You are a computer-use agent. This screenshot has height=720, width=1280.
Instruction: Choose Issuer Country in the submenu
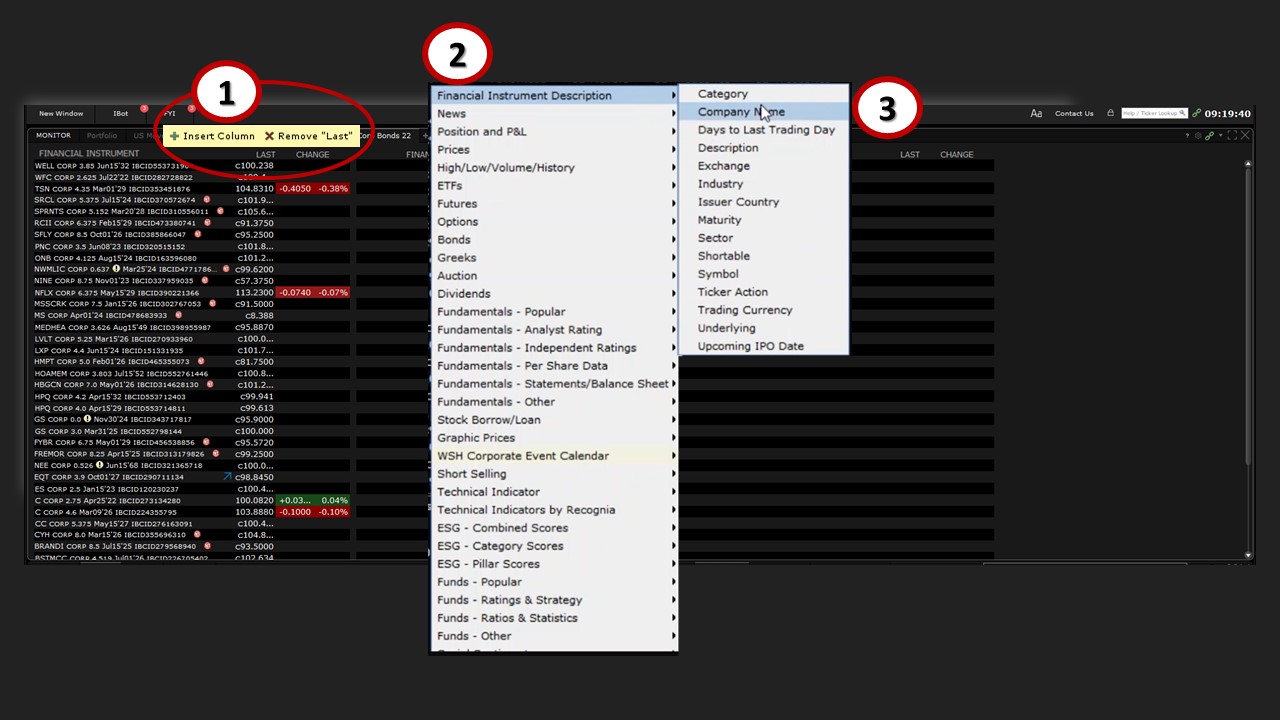(738, 202)
